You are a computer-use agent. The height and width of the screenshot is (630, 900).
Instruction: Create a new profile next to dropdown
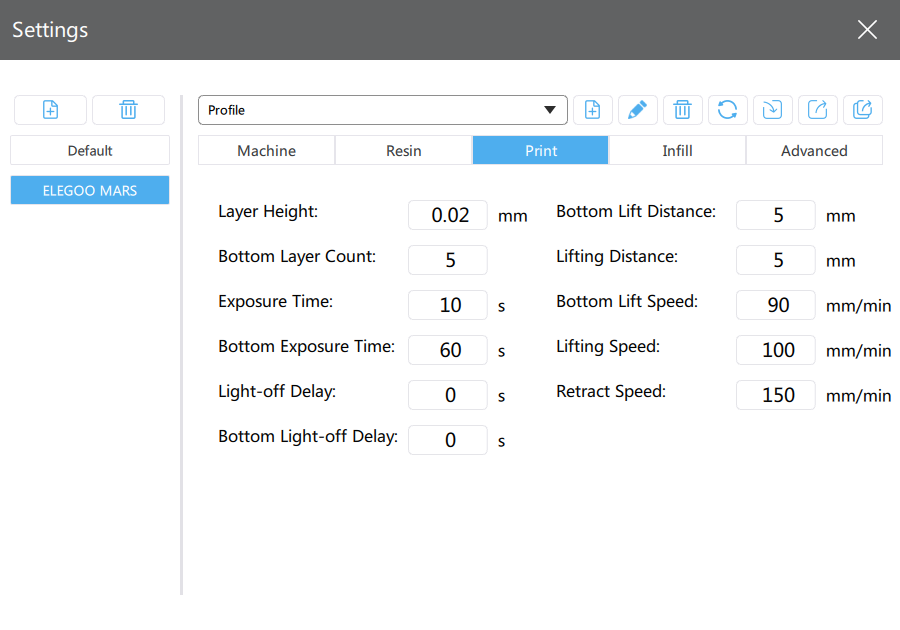click(592, 110)
